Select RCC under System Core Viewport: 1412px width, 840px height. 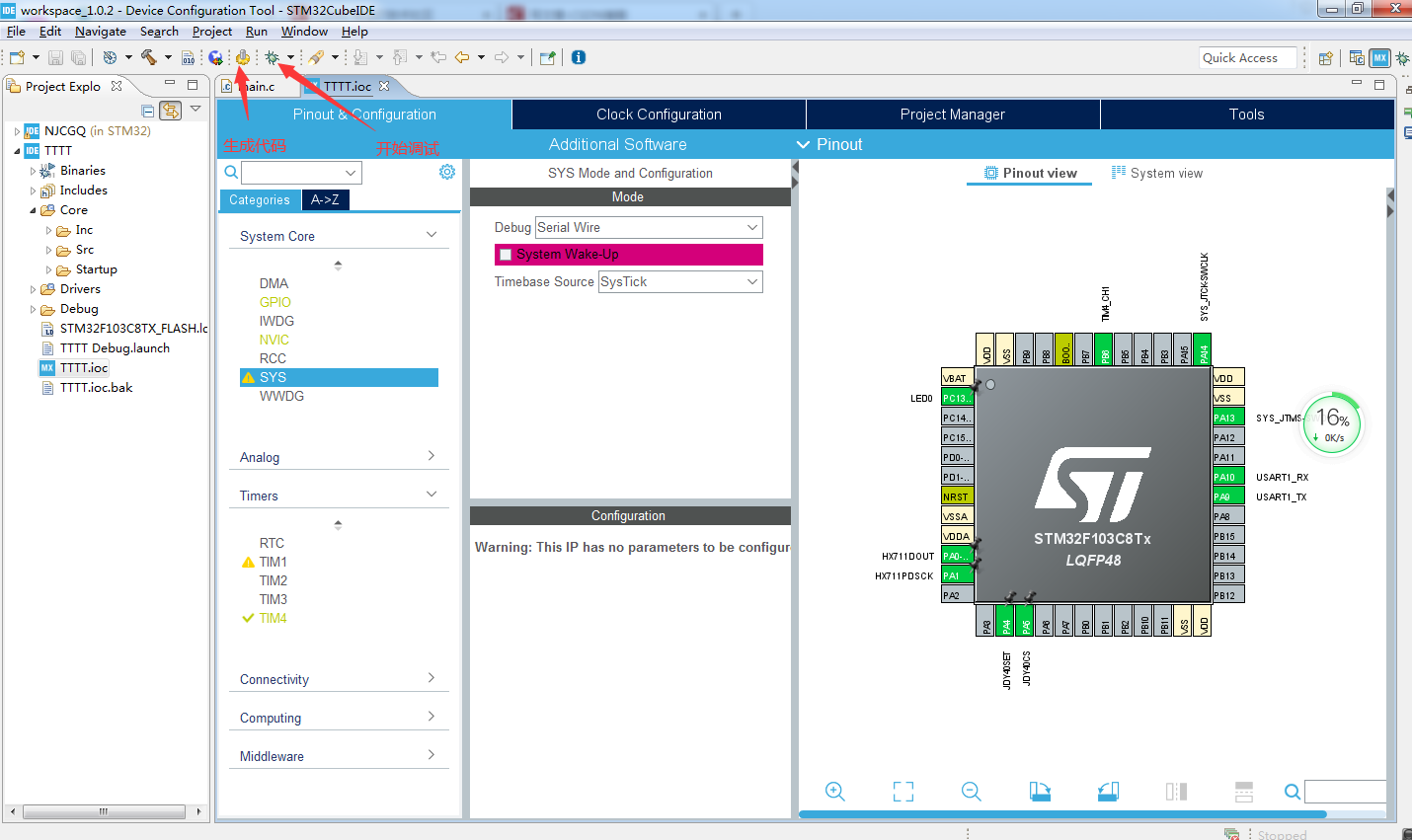pyautogui.click(x=273, y=357)
